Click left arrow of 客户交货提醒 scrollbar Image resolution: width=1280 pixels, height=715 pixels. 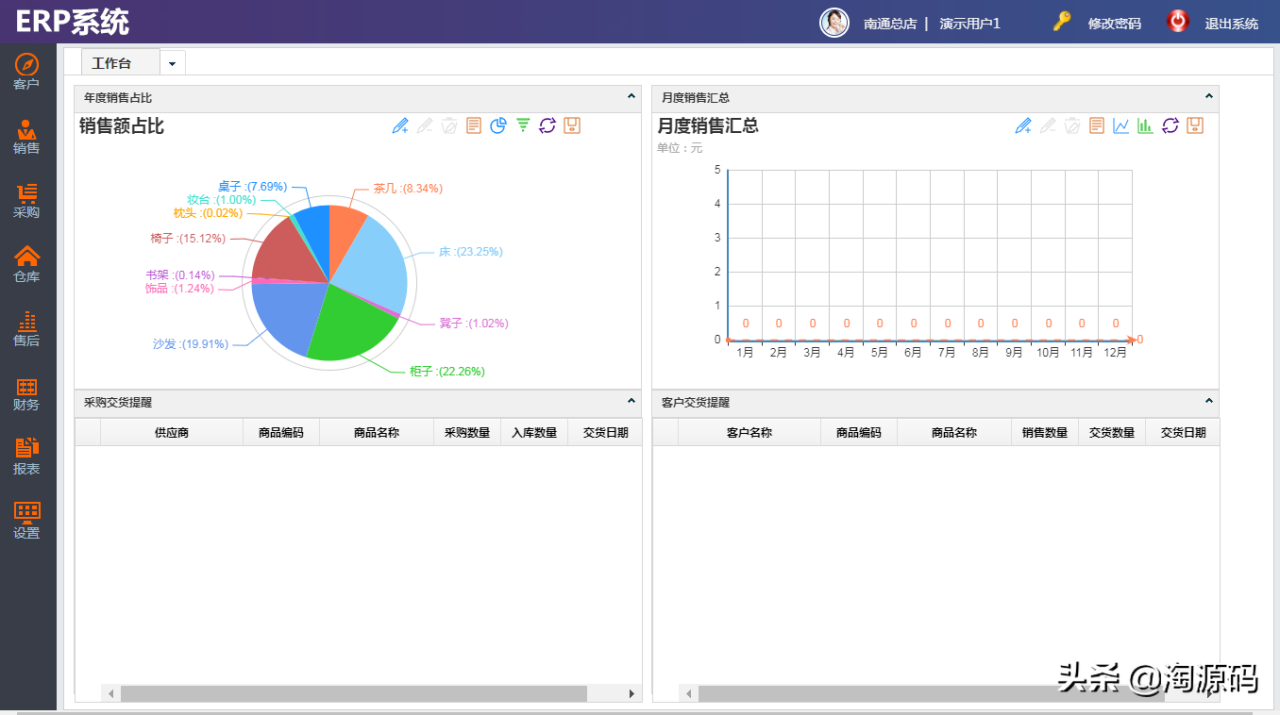pos(688,693)
